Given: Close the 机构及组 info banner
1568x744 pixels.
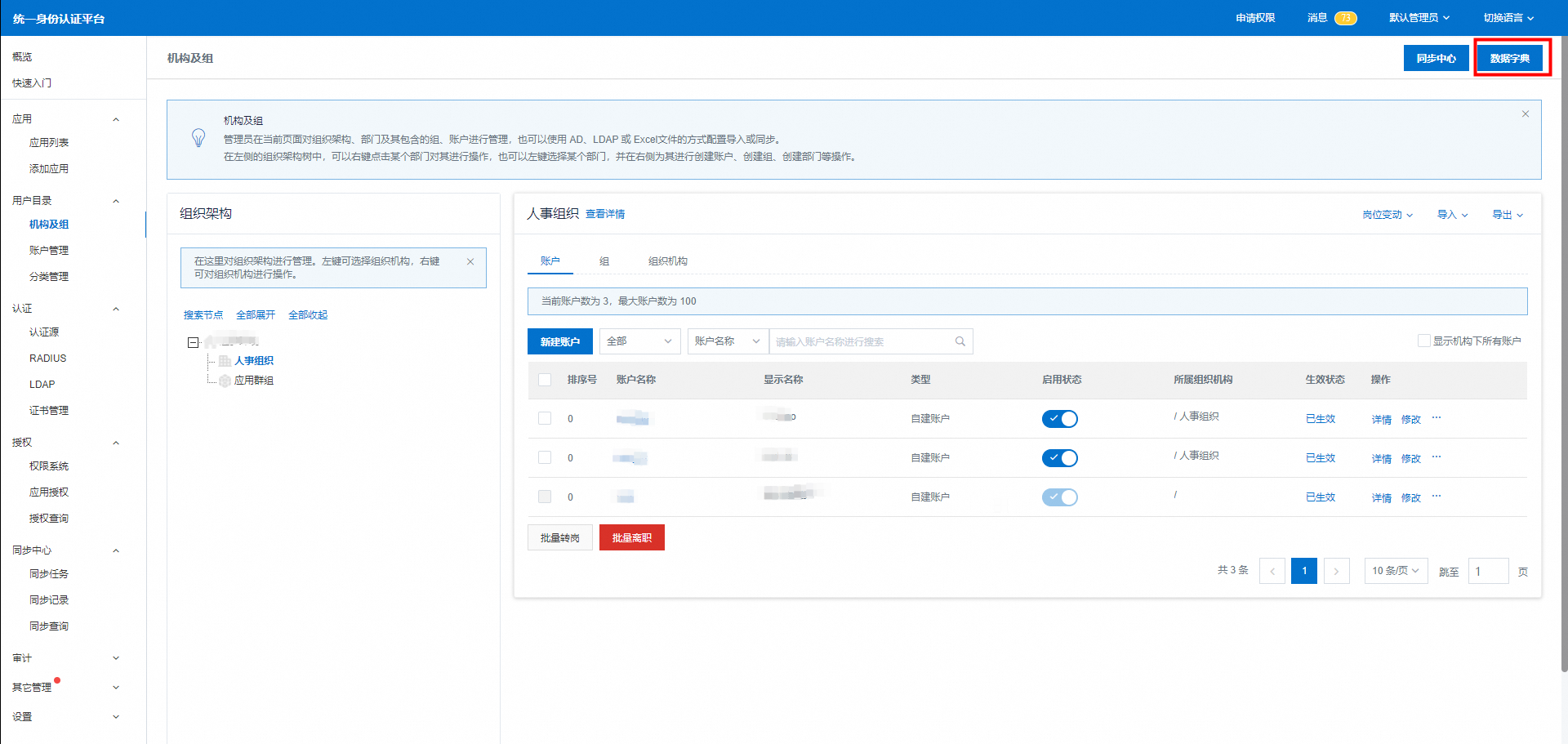Looking at the screenshot, I should click(1525, 114).
